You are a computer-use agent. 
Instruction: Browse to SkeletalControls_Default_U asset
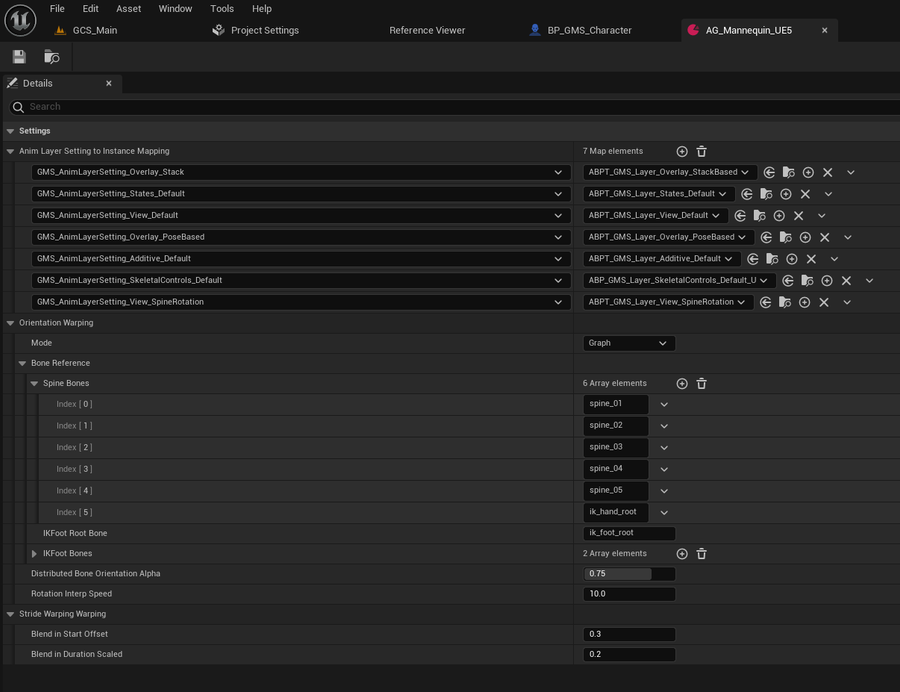pyautogui.click(x=808, y=281)
